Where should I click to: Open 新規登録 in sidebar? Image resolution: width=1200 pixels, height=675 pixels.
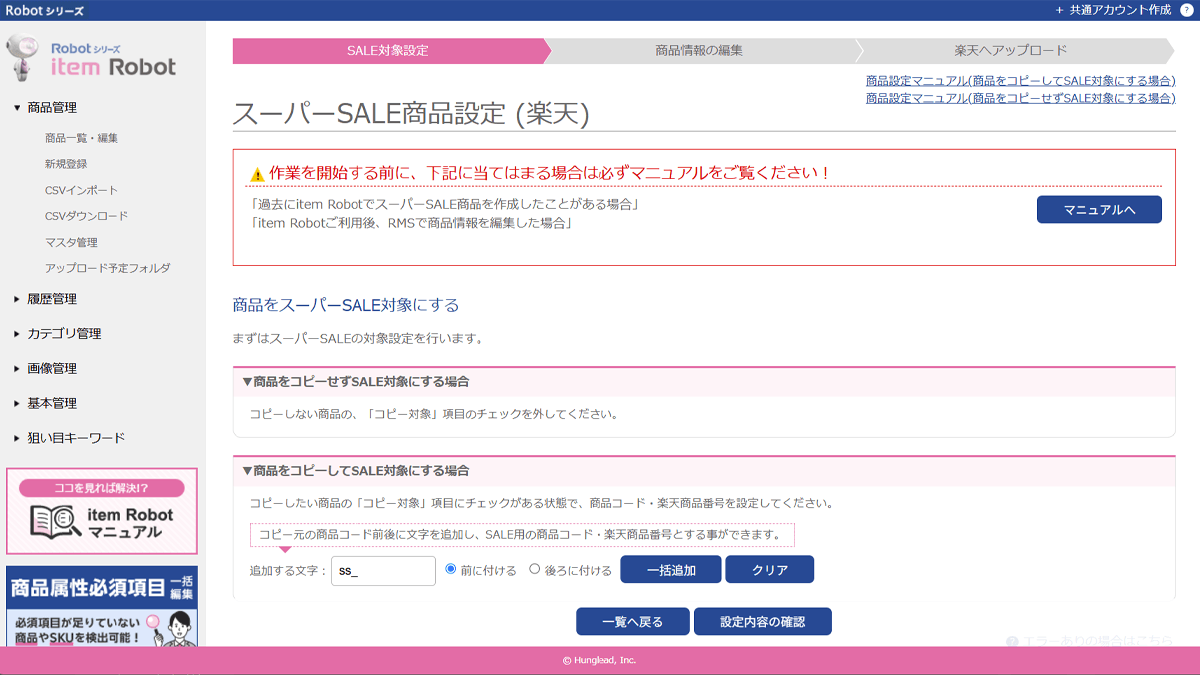(66, 164)
